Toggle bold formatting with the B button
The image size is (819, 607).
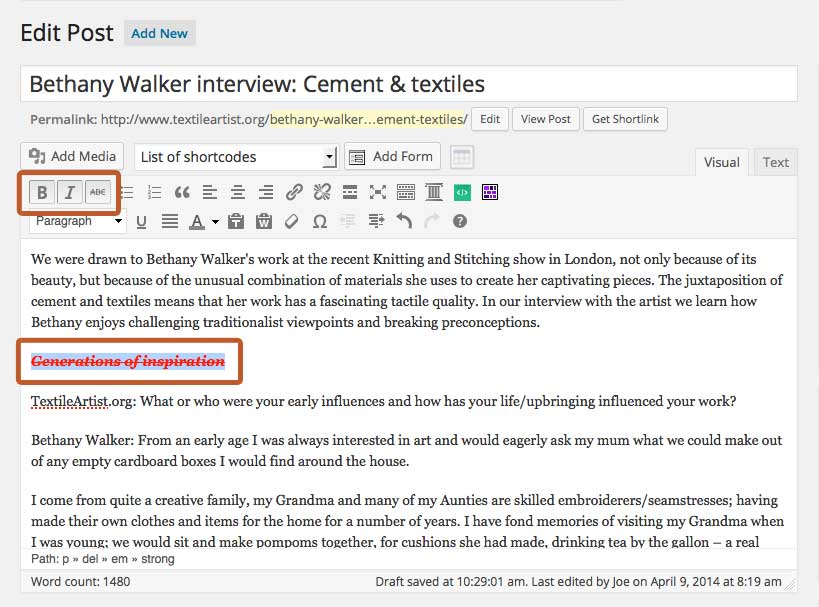pyautogui.click(x=42, y=192)
